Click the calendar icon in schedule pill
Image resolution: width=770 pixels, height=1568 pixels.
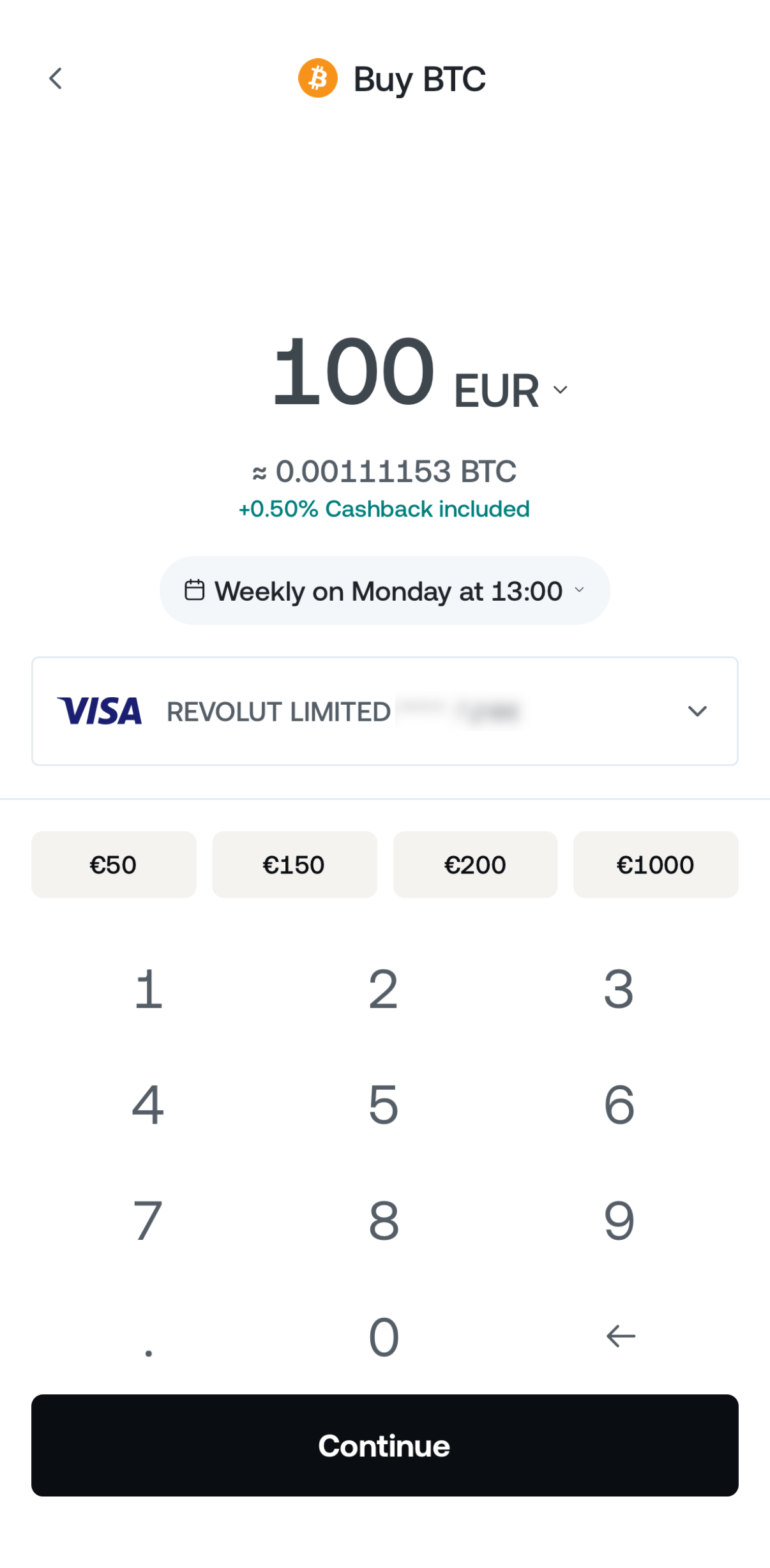pos(195,590)
